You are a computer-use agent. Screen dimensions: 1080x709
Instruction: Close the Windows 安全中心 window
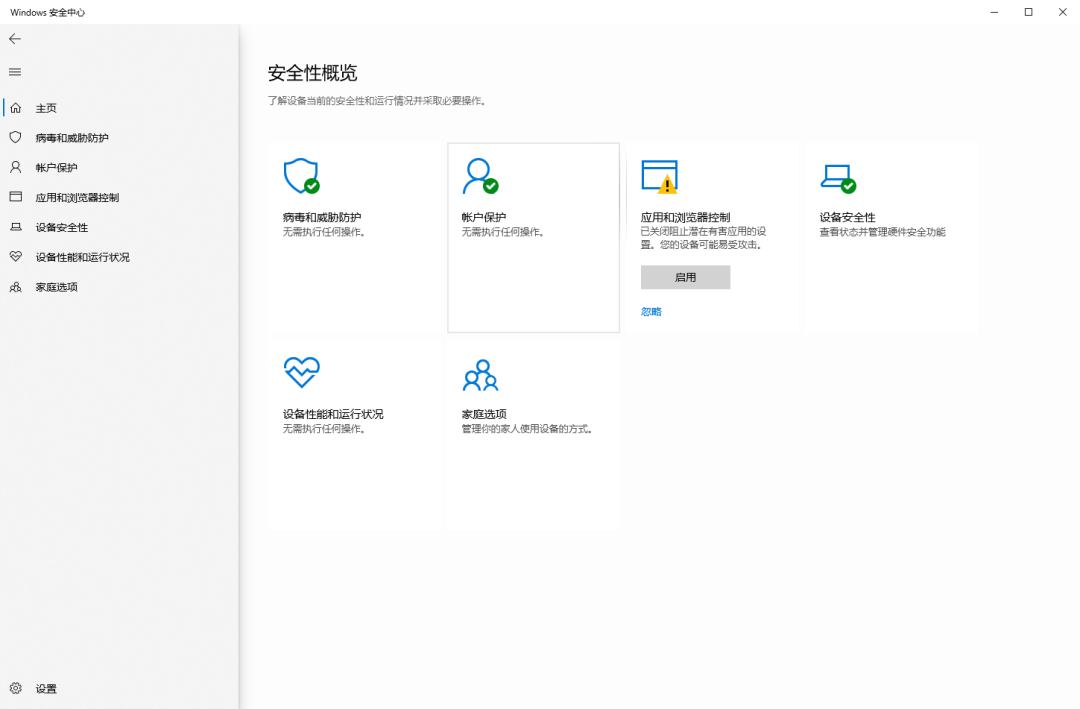coord(1063,12)
